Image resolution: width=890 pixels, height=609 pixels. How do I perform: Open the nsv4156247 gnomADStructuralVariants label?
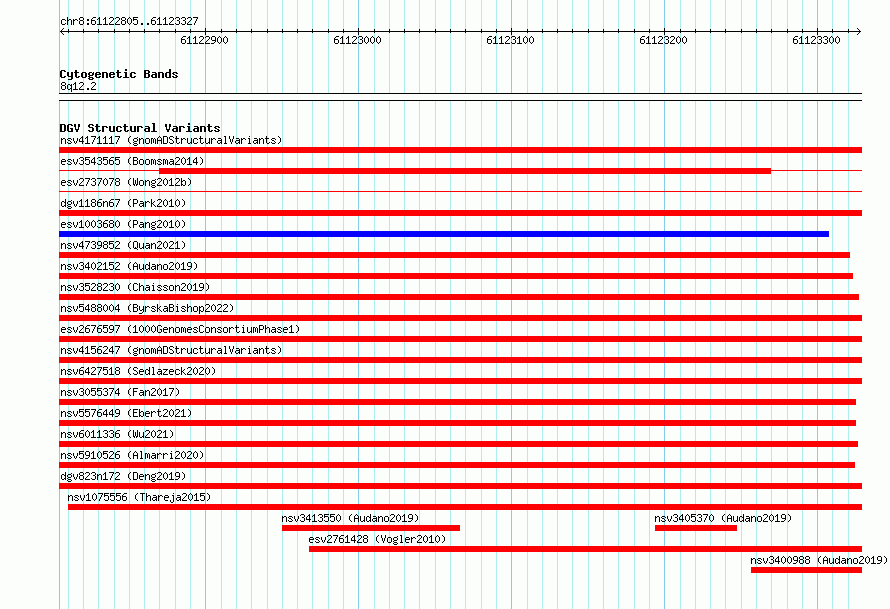point(171,350)
